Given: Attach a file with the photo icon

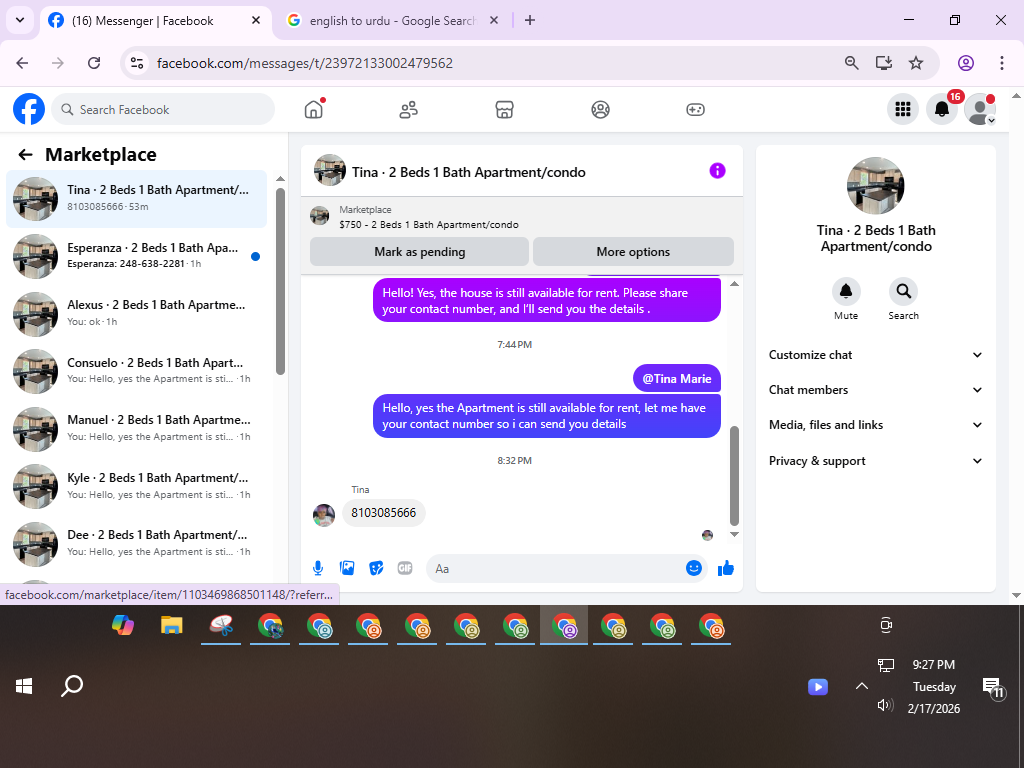Looking at the screenshot, I should tap(347, 568).
